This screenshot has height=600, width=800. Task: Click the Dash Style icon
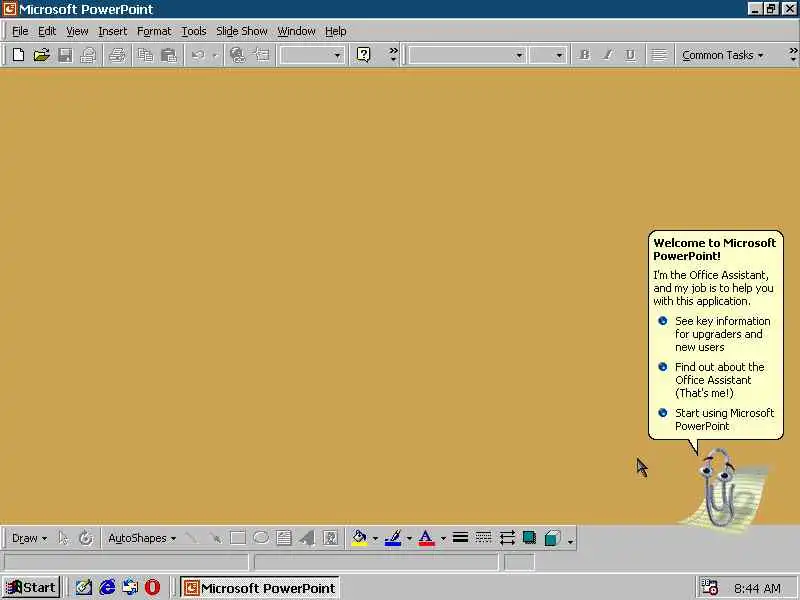[x=483, y=538]
